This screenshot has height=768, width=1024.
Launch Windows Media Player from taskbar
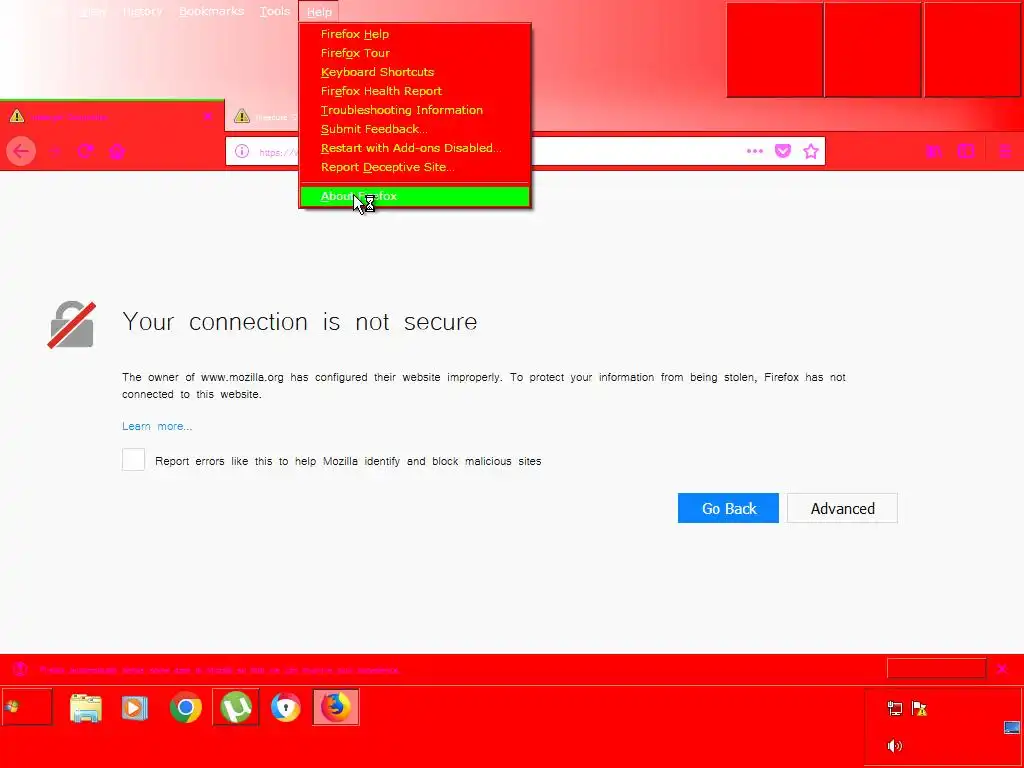pos(135,707)
